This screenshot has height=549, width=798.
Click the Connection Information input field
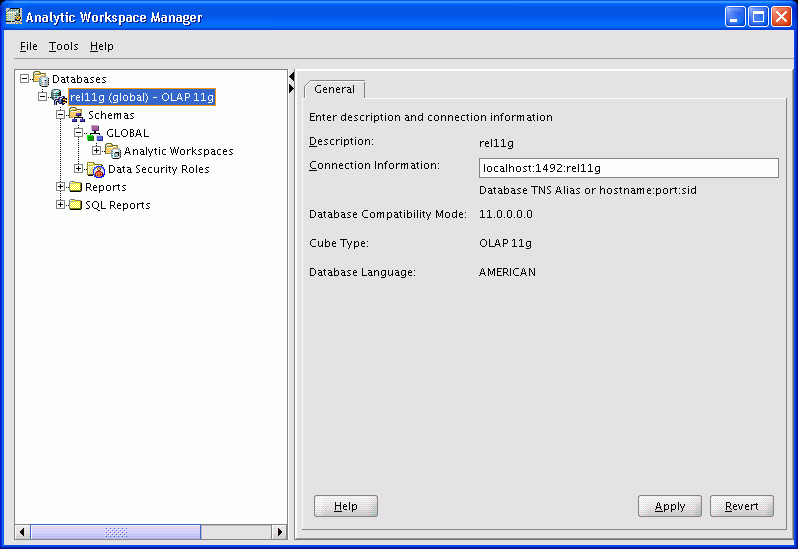(x=629, y=168)
